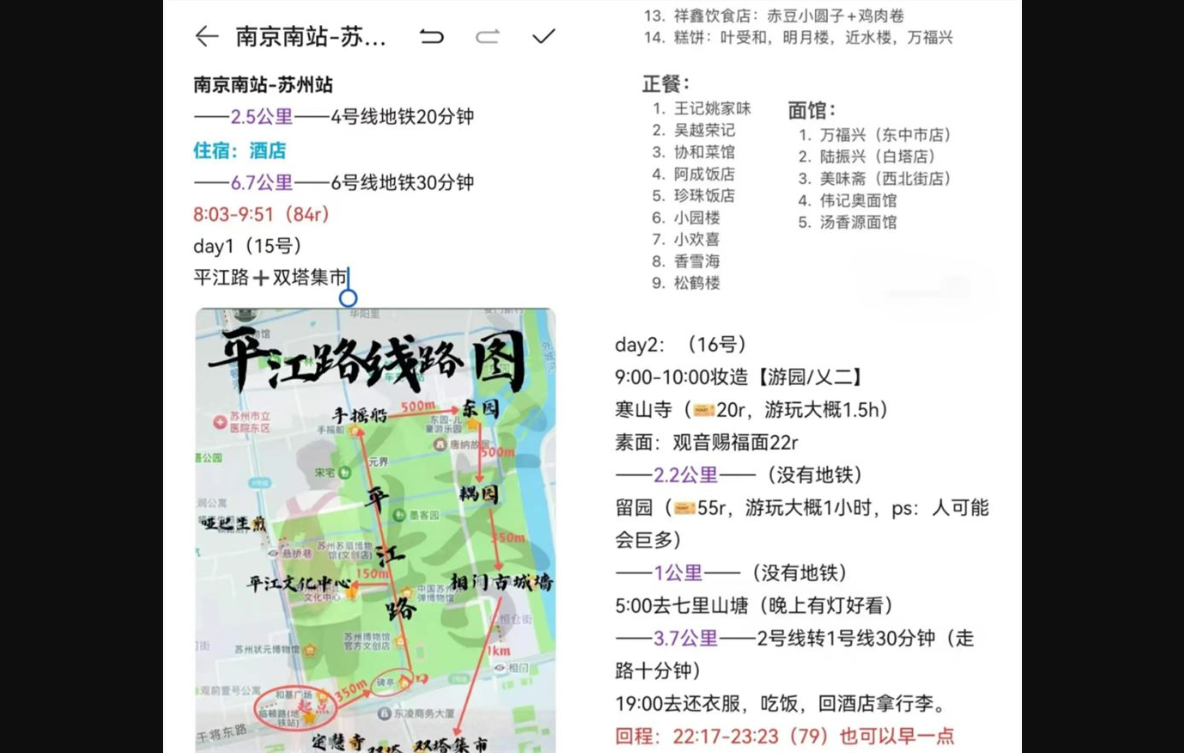This screenshot has height=753, width=1184.
Task: Tap the undo icon in the toolbar
Action: [431, 36]
